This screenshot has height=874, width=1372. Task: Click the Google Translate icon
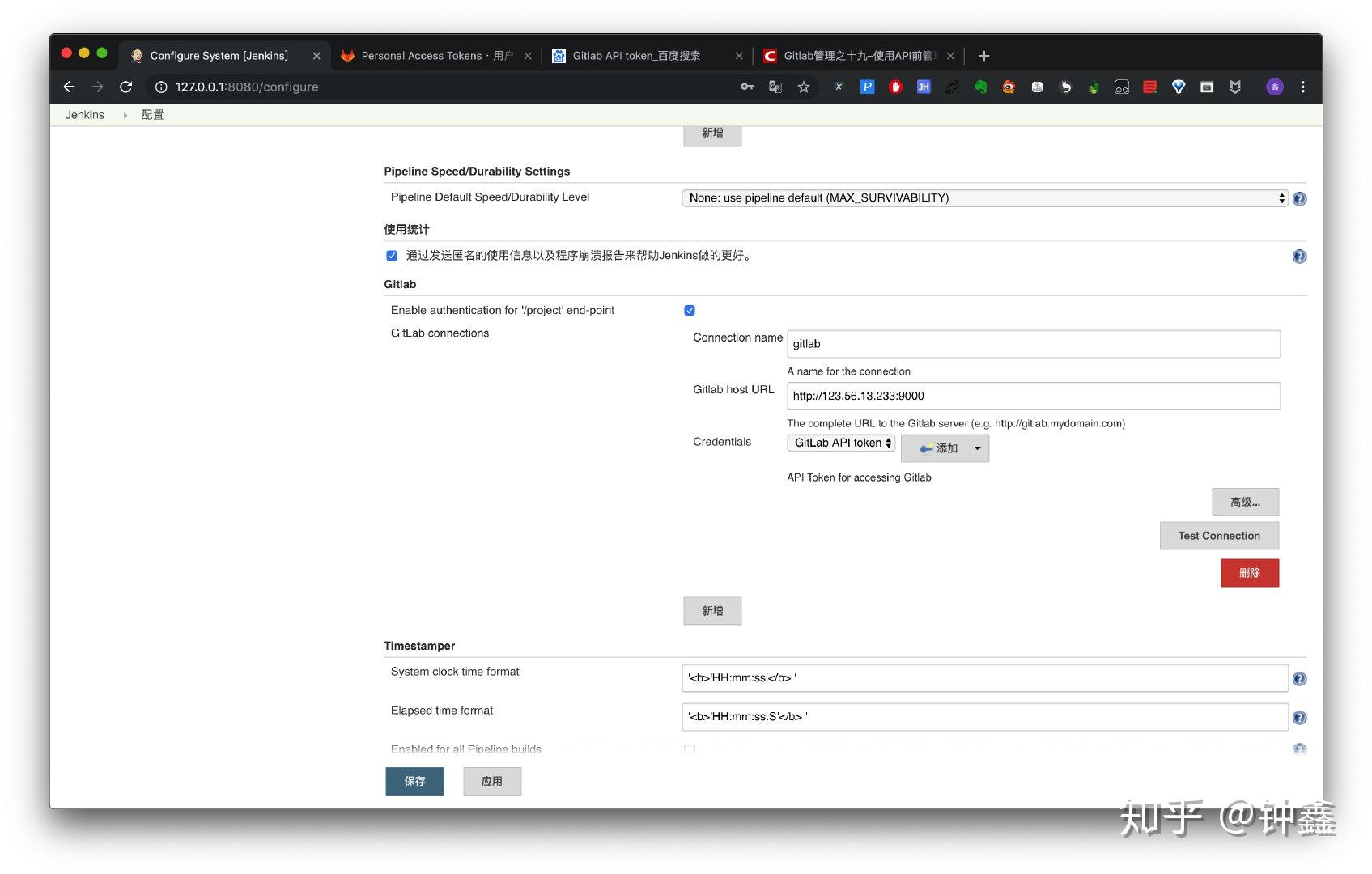(x=775, y=87)
